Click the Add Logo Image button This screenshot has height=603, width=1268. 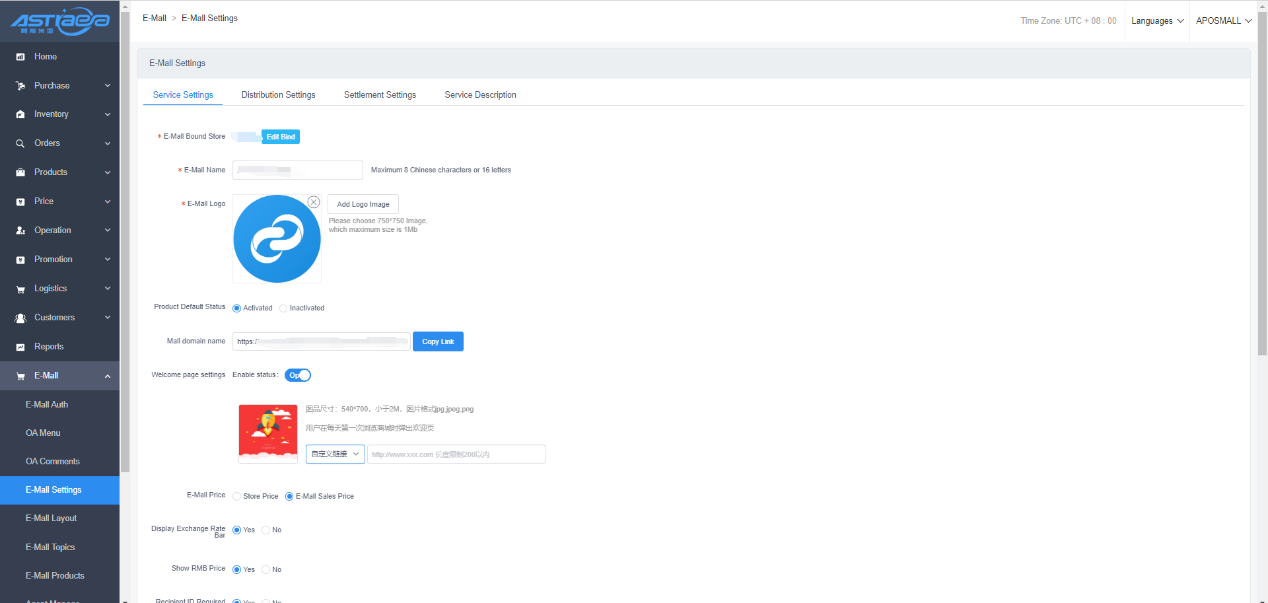point(363,204)
